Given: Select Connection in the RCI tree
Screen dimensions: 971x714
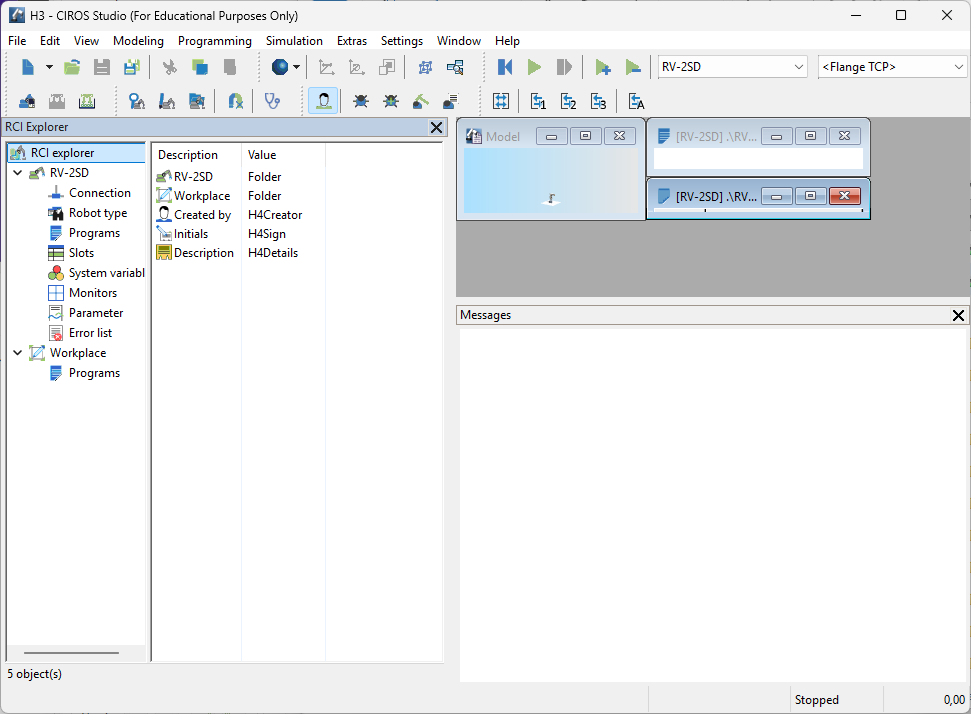Looking at the screenshot, I should (x=100, y=193).
